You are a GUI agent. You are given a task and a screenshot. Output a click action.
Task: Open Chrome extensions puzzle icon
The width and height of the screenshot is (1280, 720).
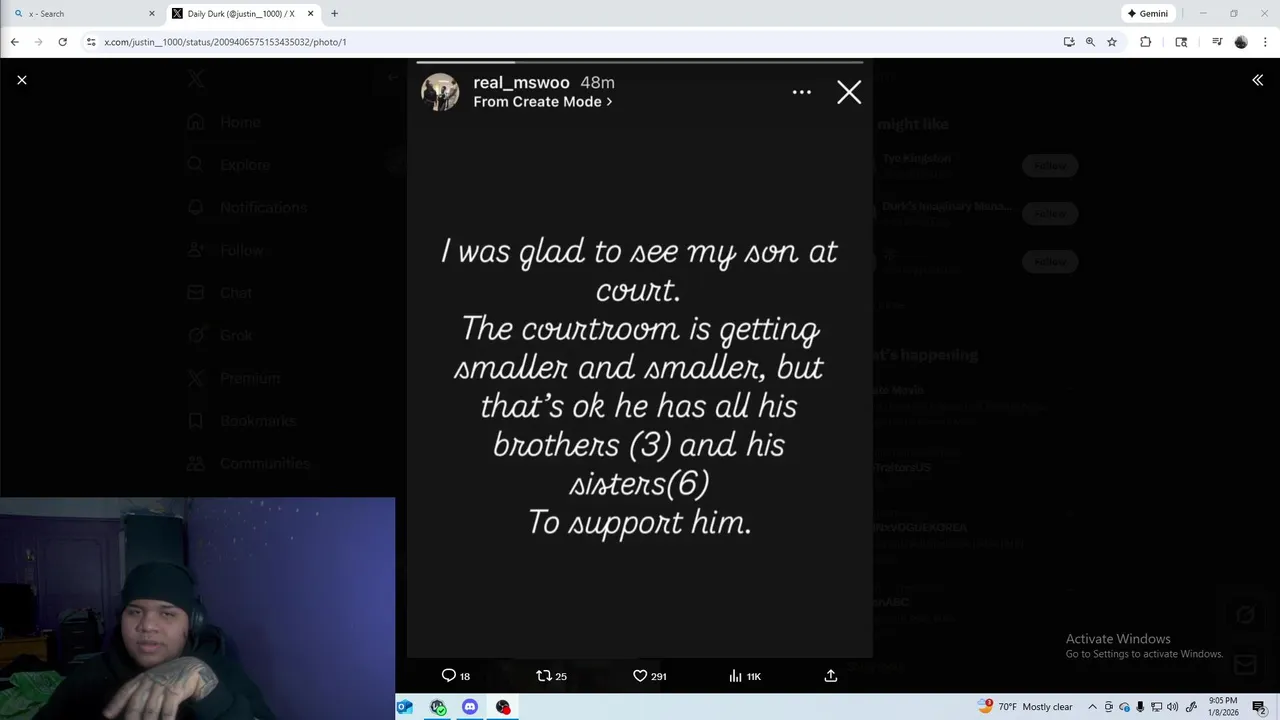[1145, 42]
